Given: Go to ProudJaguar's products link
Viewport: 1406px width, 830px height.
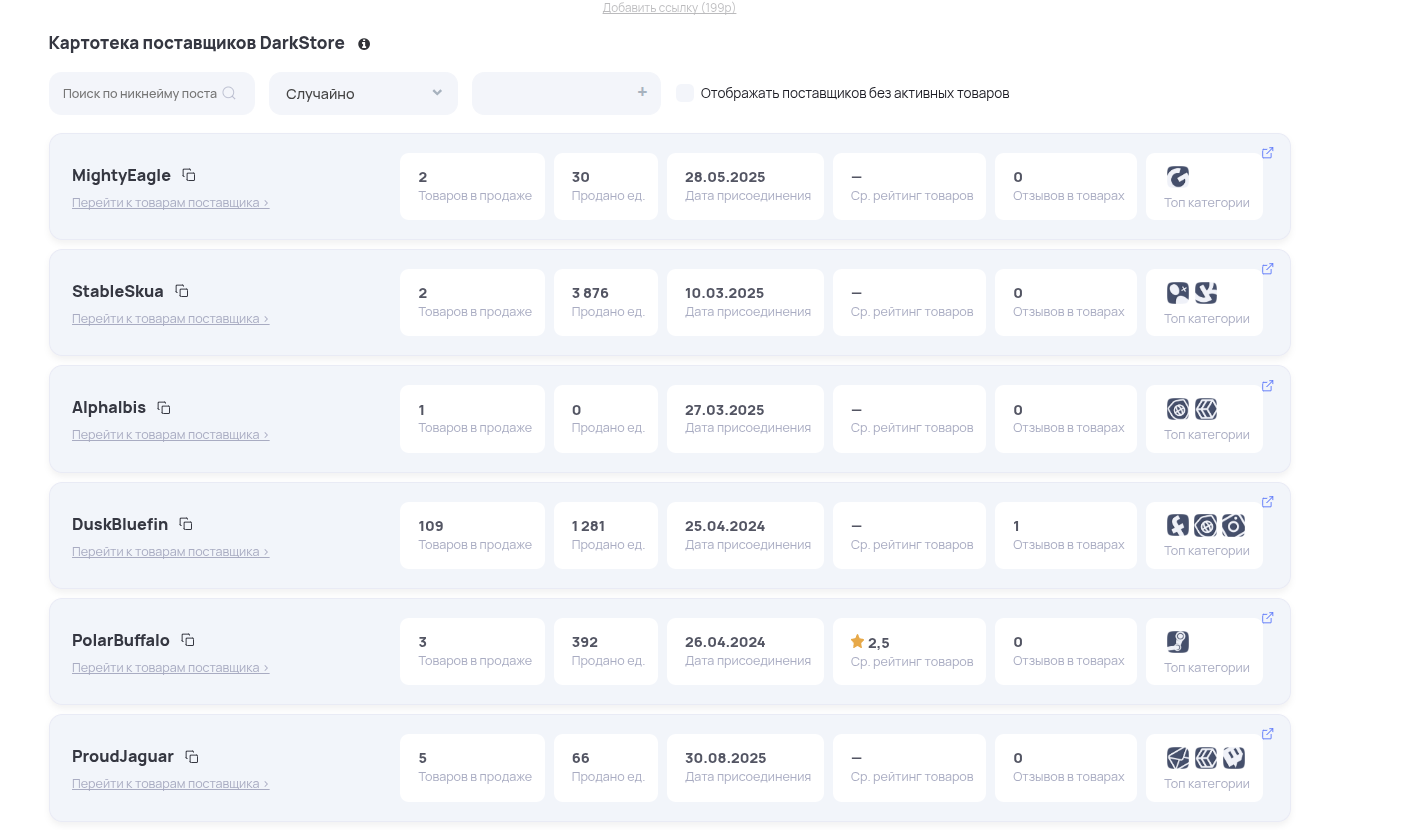Looking at the screenshot, I should point(170,784).
